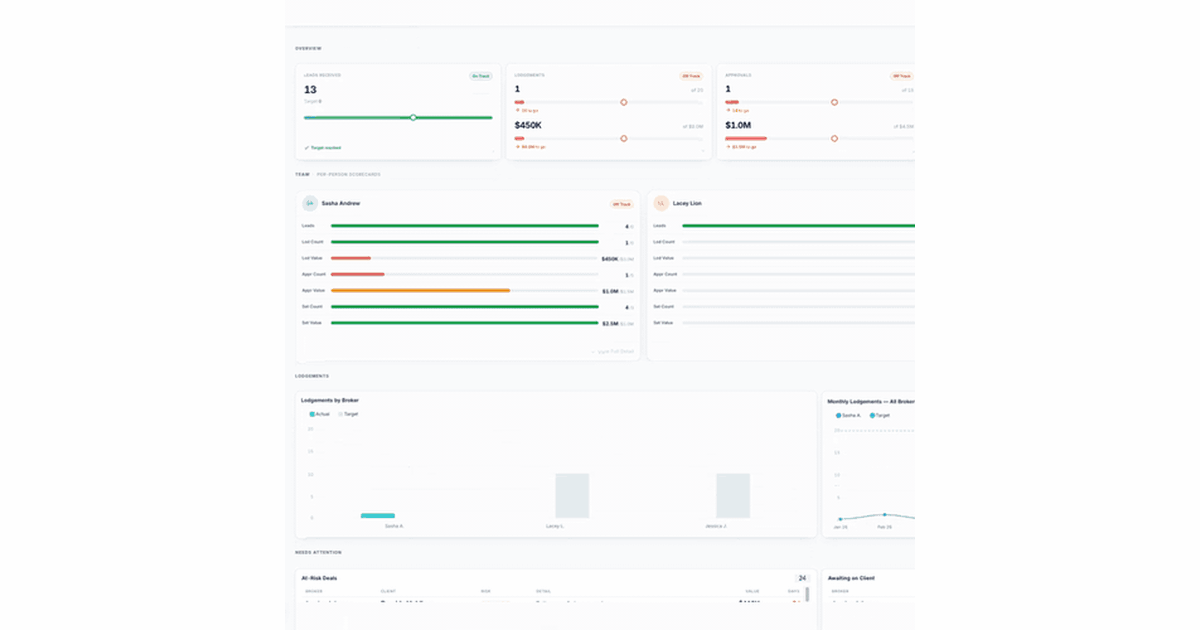Click Sasha Andrew's Set Value $2.5M figure
Screen dimensions: 1200x630
(610, 323)
